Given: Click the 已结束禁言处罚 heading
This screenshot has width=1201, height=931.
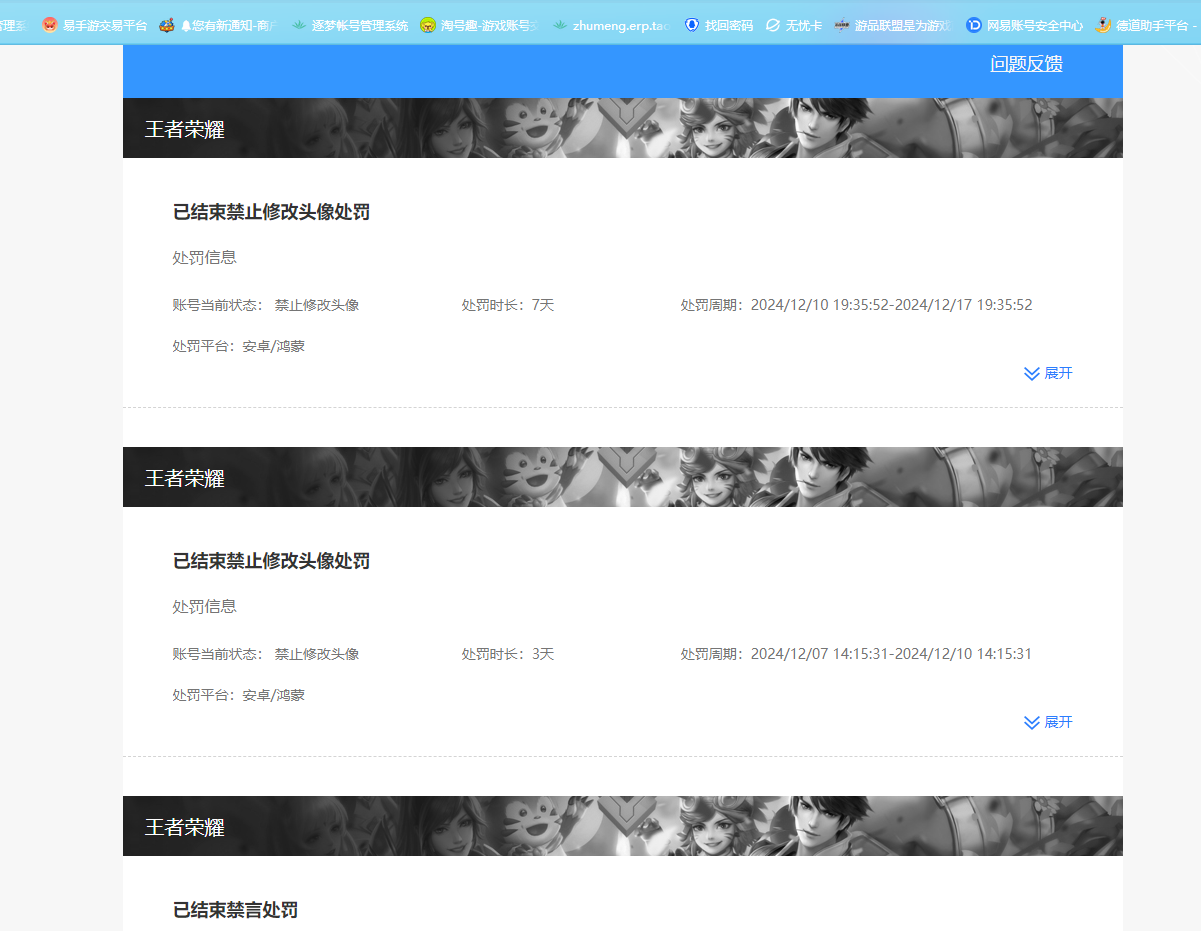Looking at the screenshot, I should 235,910.
